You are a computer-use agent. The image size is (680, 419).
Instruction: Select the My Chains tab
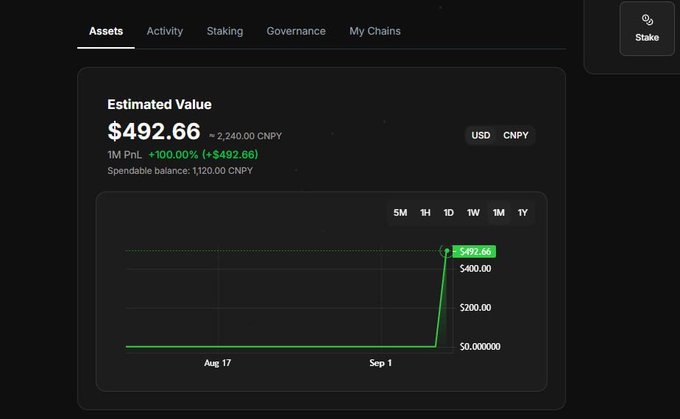[375, 31]
